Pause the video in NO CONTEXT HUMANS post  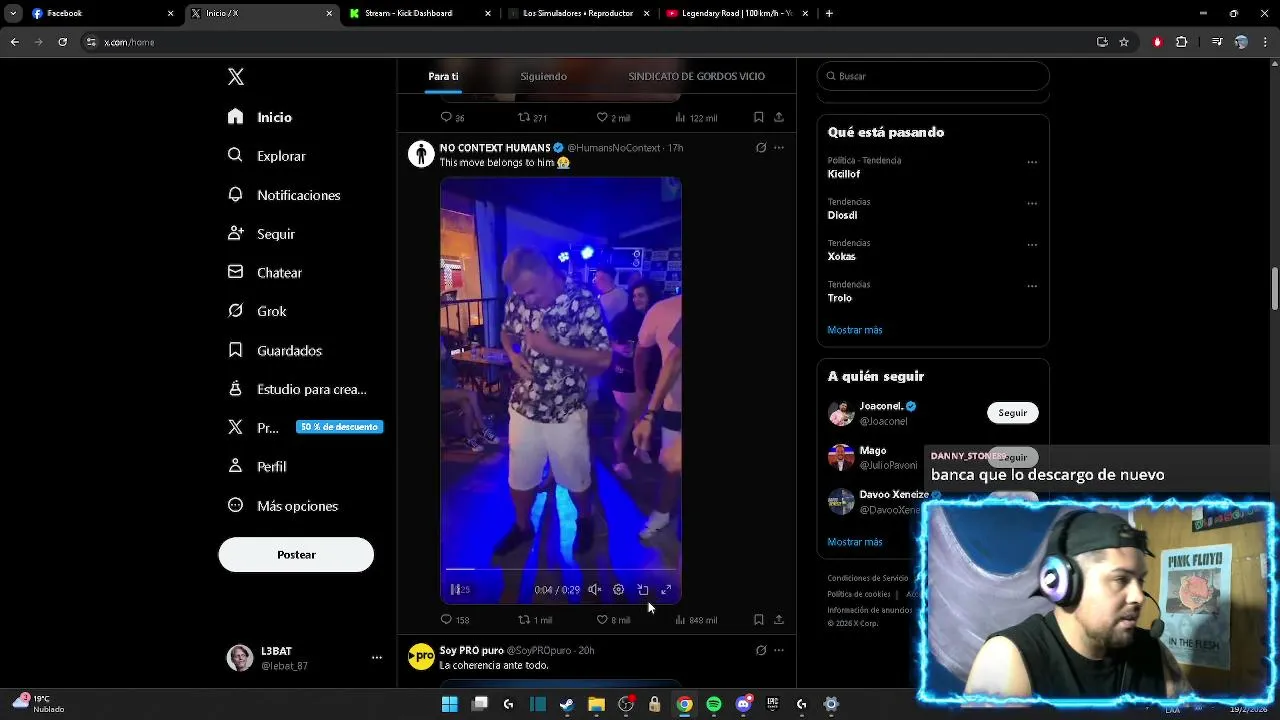coord(455,590)
